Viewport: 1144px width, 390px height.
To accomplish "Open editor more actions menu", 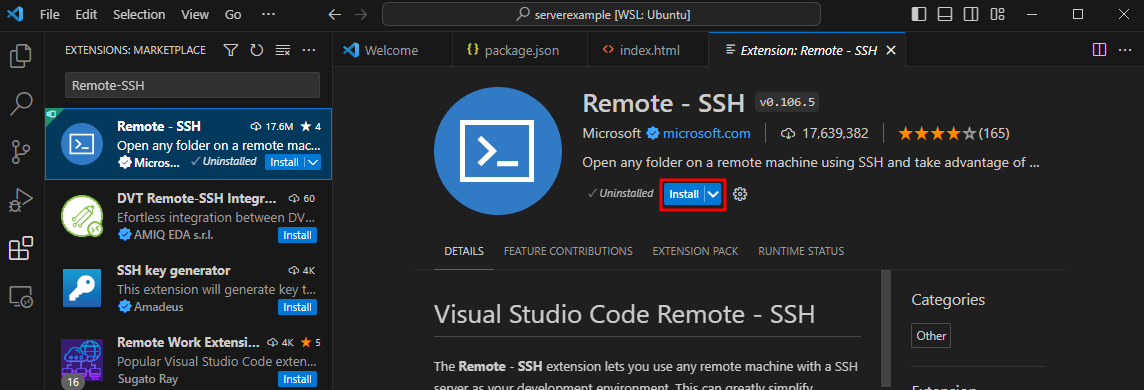I will point(1124,50).
